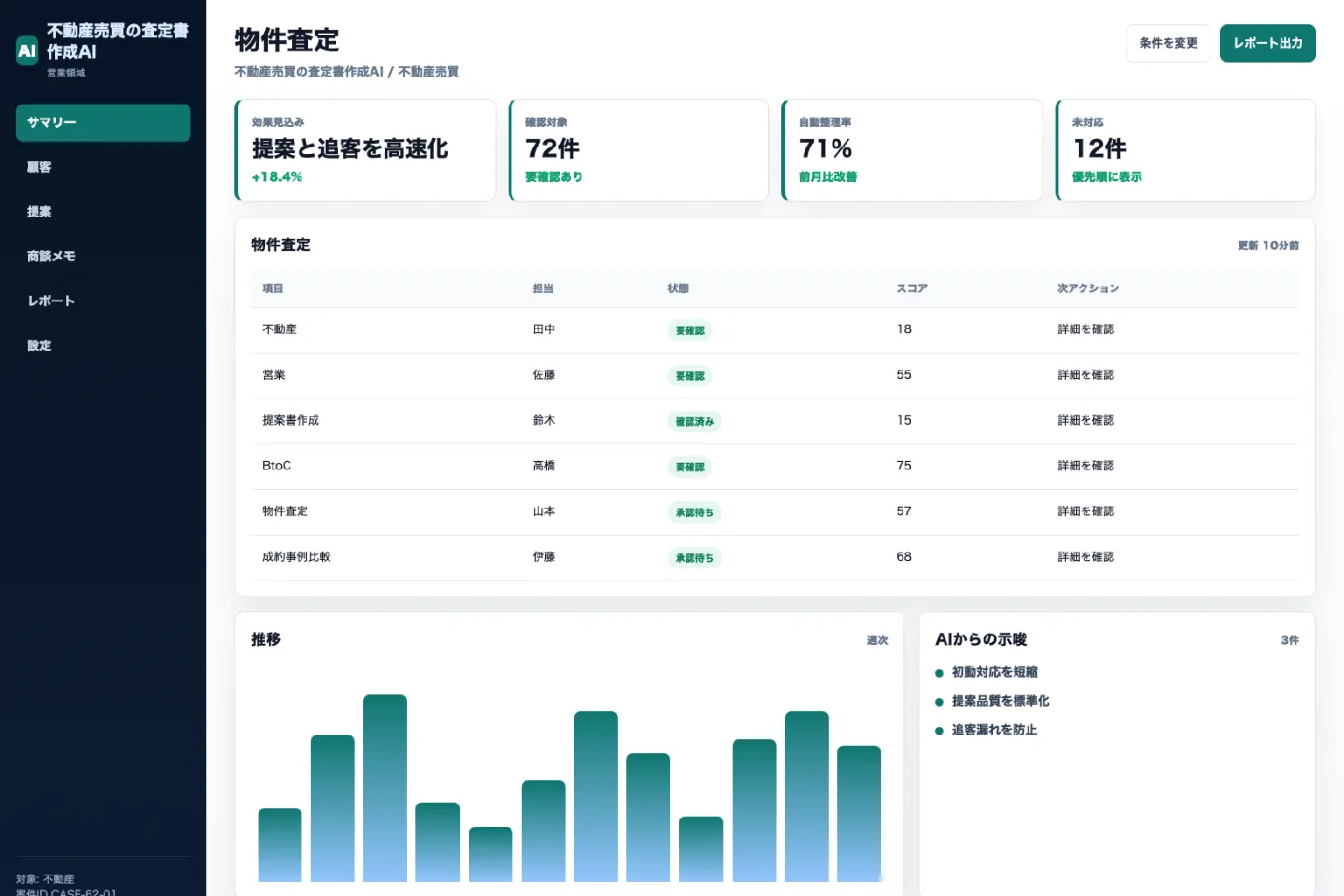The height and width of the screenshot is (896, 1344).
Task: Select the 72件 確認対象 card
Action: [638, 149]
